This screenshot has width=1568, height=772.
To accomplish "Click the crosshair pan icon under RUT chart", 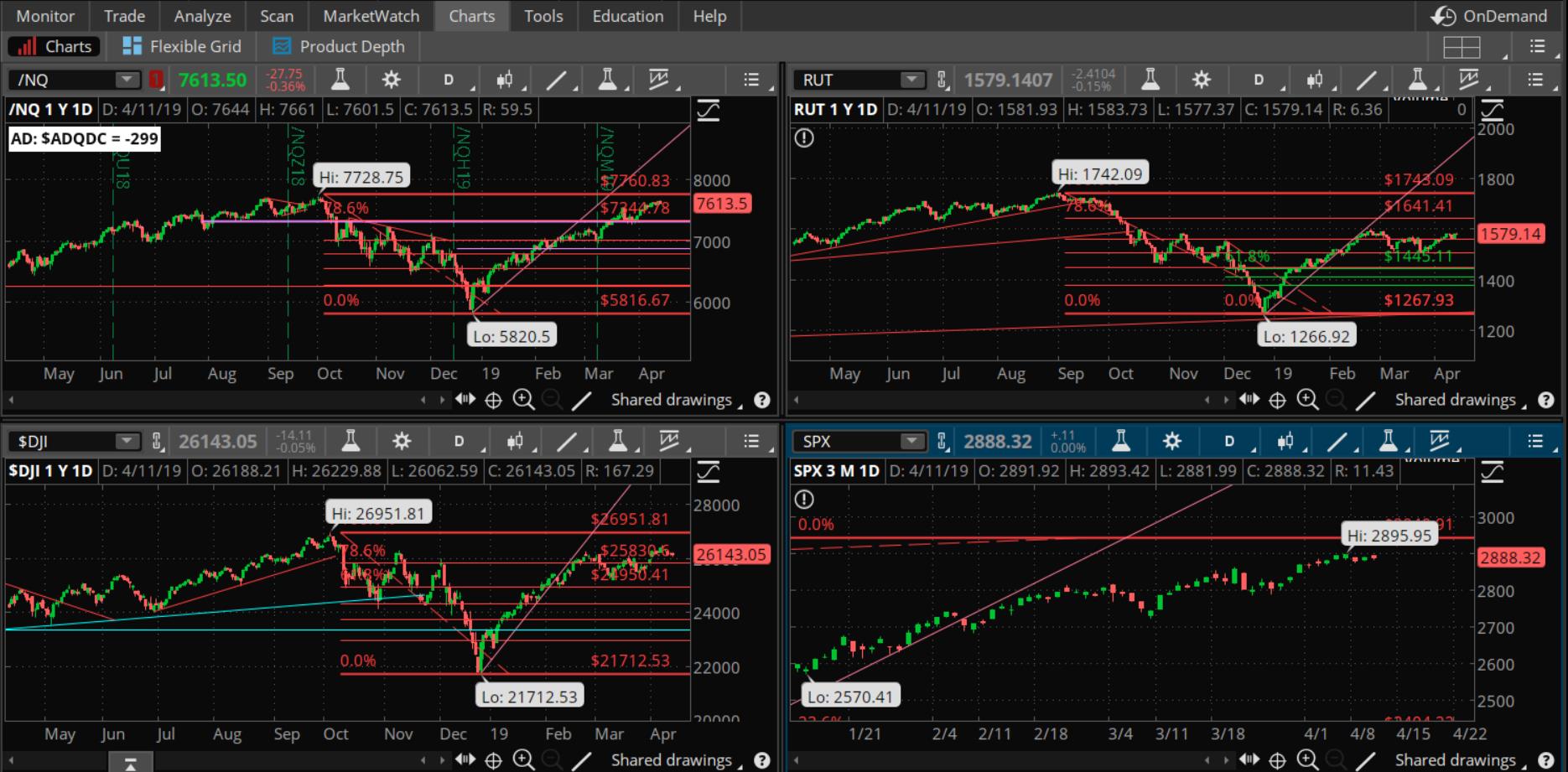I will point(1277,401).
